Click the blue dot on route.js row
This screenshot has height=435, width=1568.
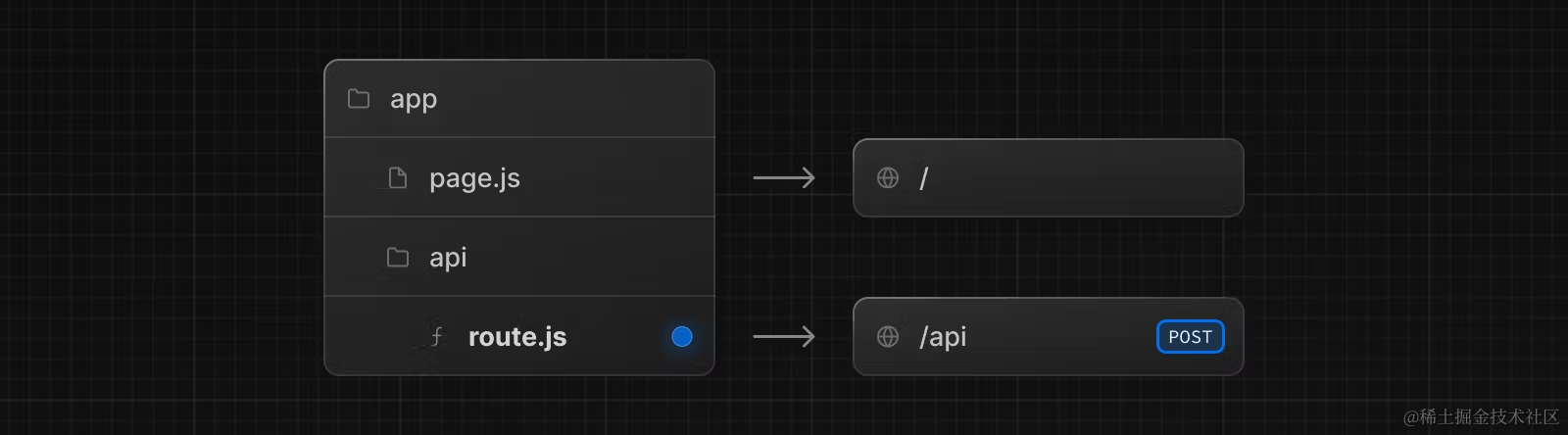pyautogui.click(x=682, y=337)
